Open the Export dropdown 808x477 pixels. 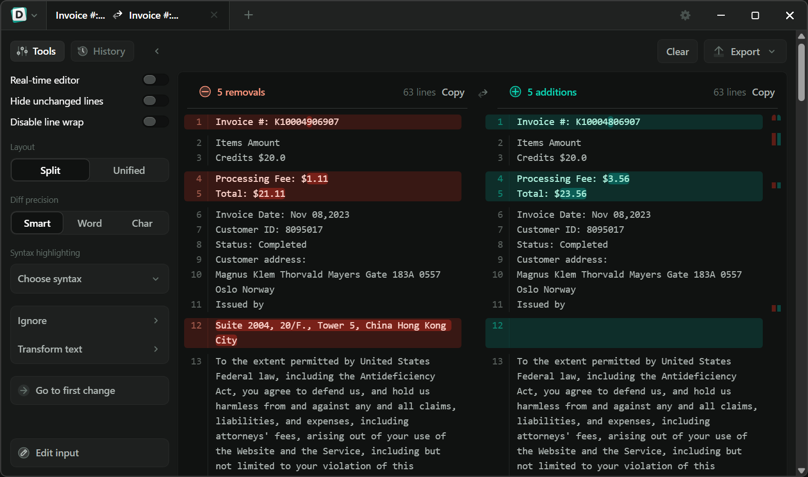pos(745,52)
